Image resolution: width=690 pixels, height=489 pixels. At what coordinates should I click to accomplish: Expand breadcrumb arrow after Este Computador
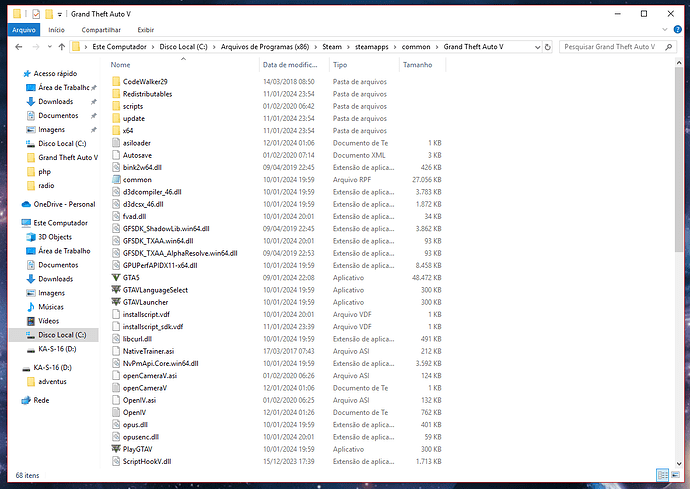(153, 47)
